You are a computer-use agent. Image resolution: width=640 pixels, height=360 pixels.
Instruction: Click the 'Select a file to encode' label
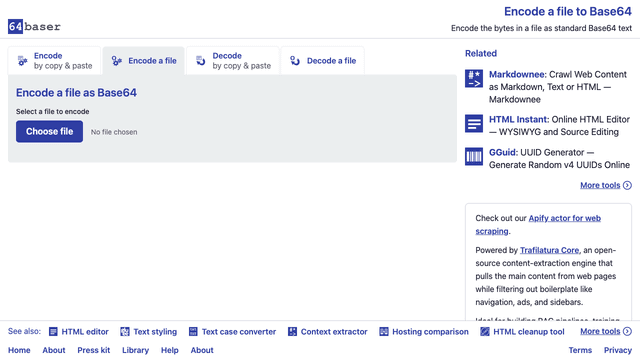coord(53,111)
